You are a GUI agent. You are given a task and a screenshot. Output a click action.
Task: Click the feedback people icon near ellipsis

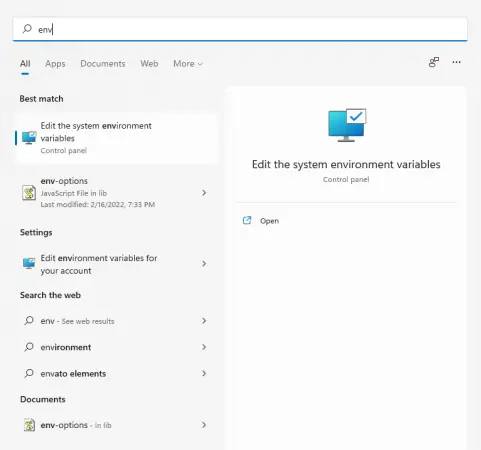click(434, 62)
